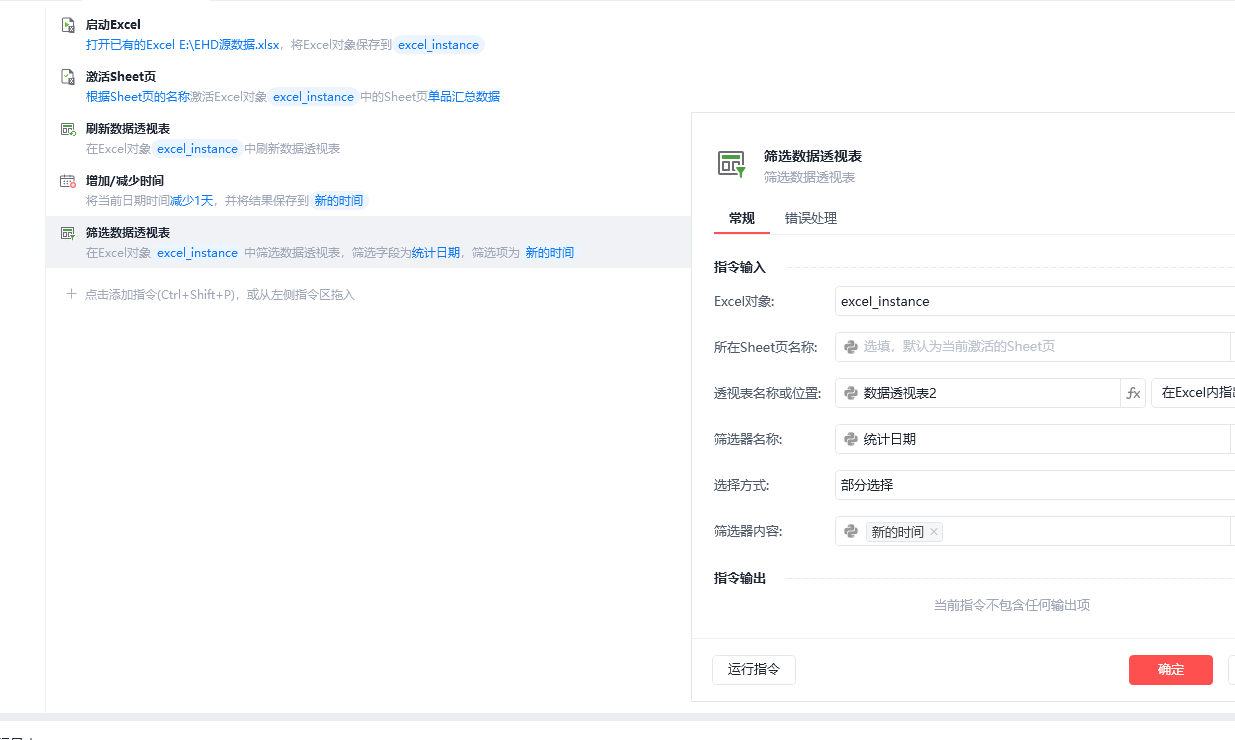Image resolution: width=1235 pixels, height=740 pixels.
Task: Click the 增加/减少时间 calendar icon
Action: click(68, 181)
